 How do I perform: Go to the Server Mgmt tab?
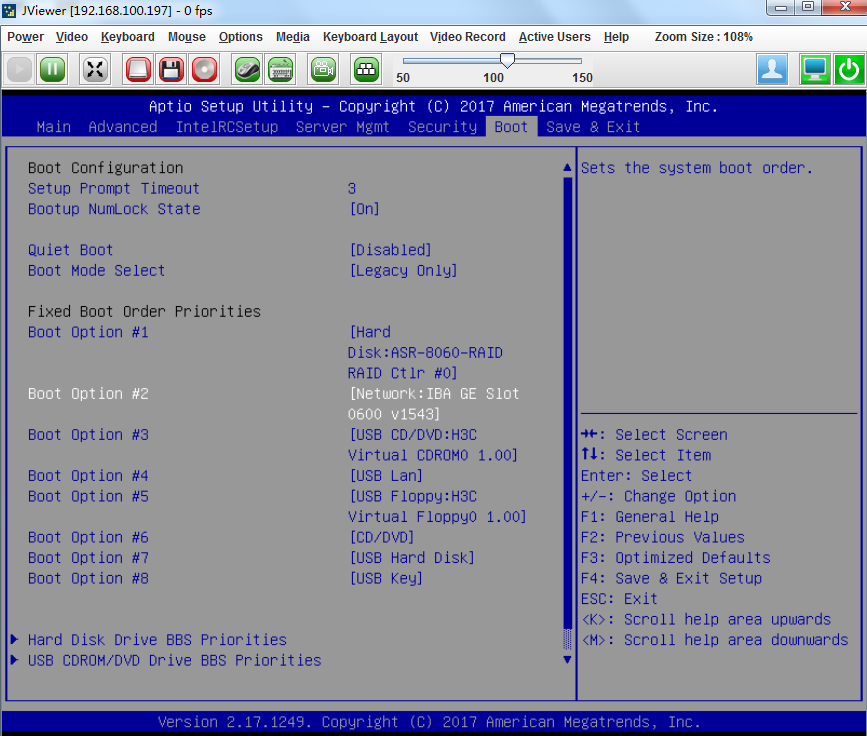pyautogui.click(x=343, y=127)
